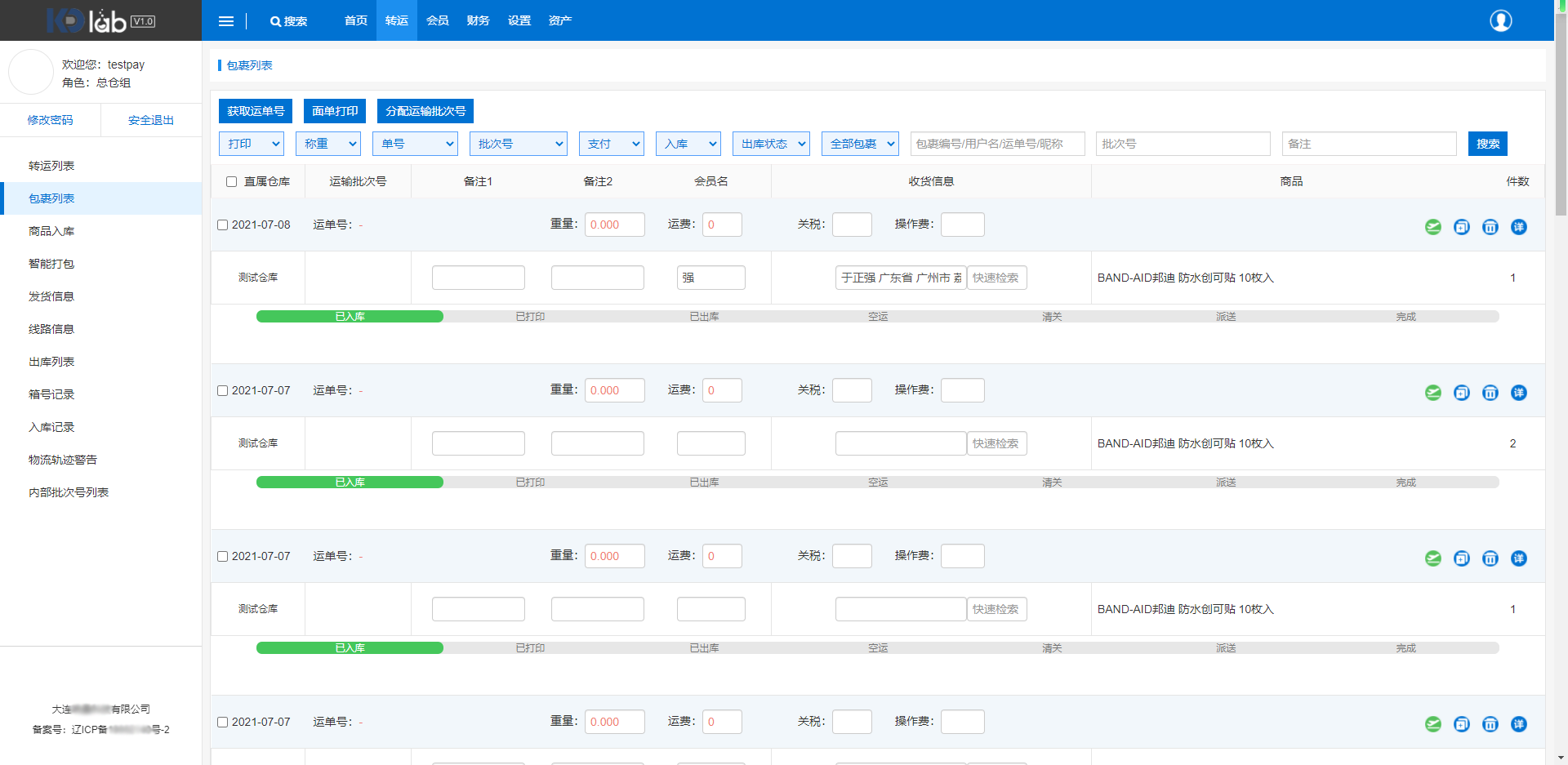Click 详 icon on bottommost 2021-07-07 package row
The image size is (1568, 765).
click(1519, 724)
